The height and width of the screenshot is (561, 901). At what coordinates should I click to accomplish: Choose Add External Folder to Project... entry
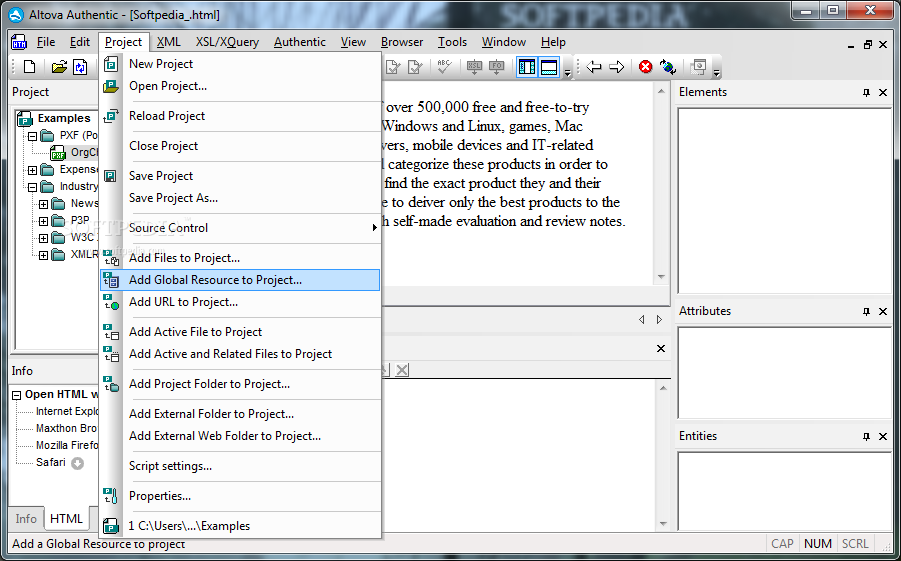tap(240, 413)
